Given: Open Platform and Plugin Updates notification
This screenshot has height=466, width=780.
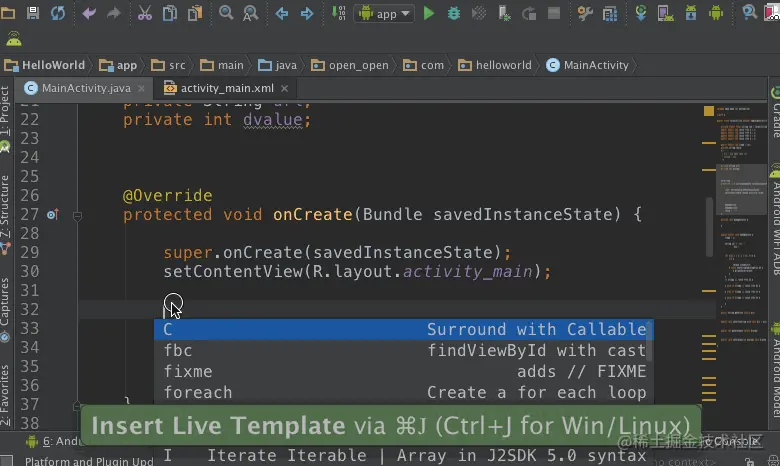Looking at the screenshot, I should click(x=90, y=462).
